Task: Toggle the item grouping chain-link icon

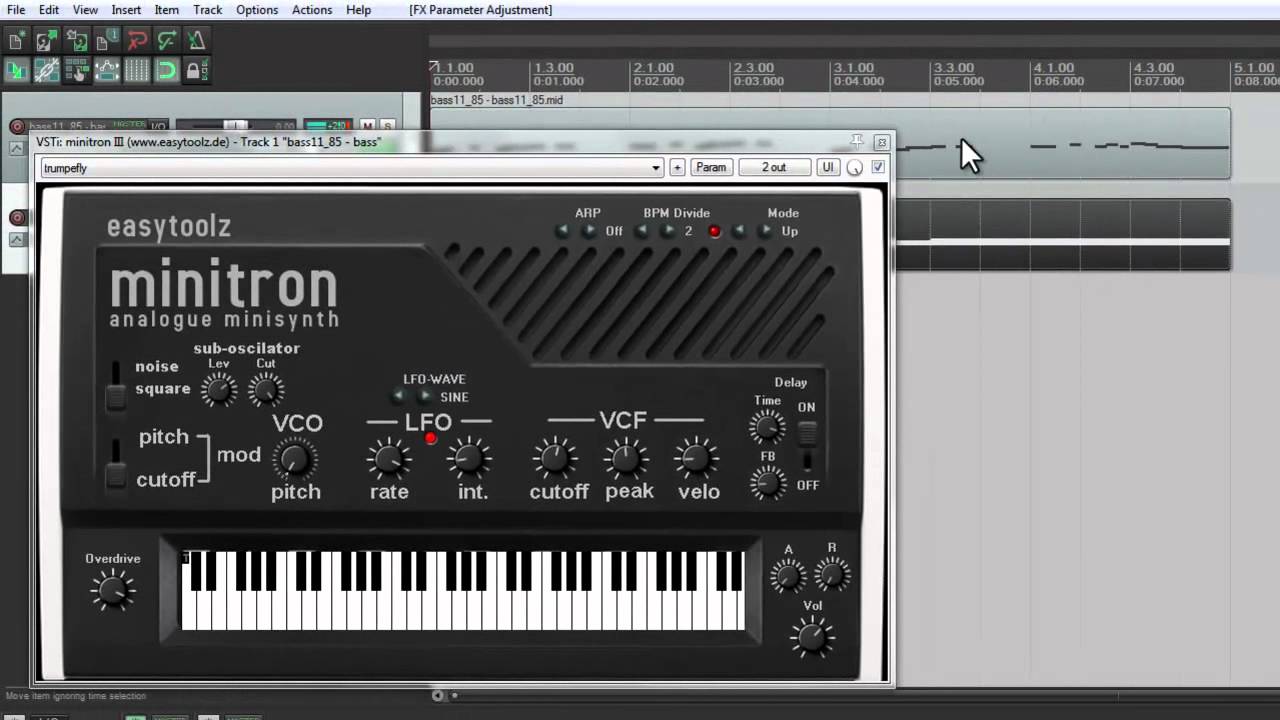Action: coord(46,71)
